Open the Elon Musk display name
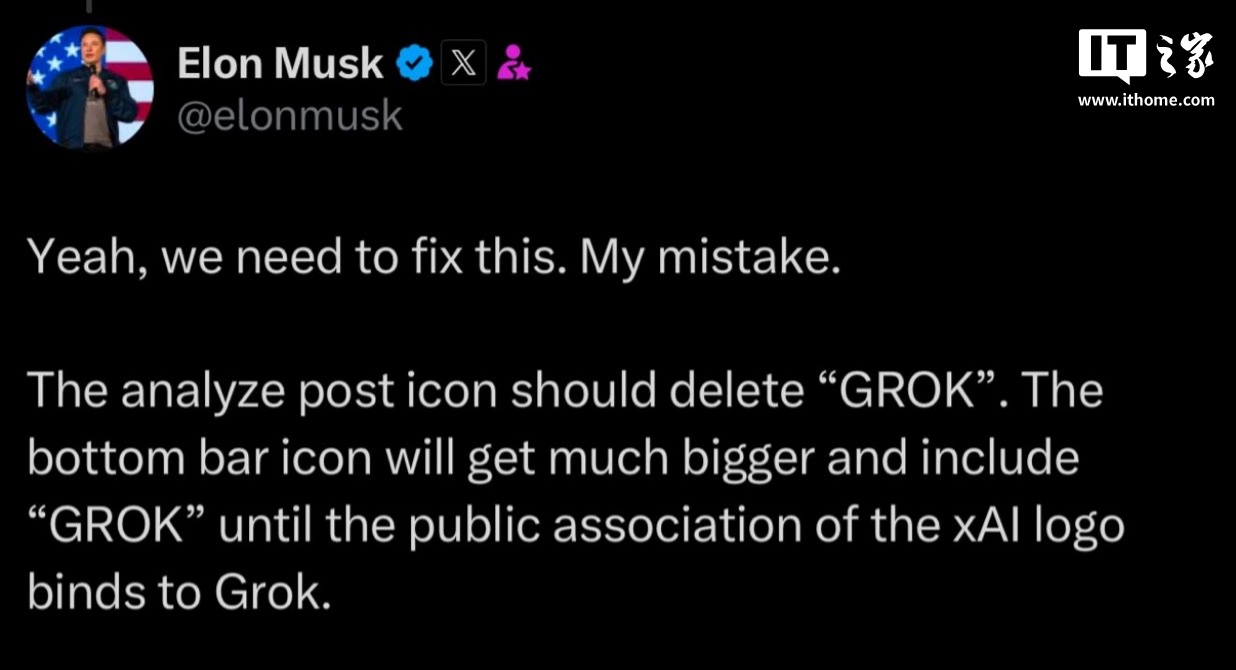1236x670 pixels. (280, 64)
